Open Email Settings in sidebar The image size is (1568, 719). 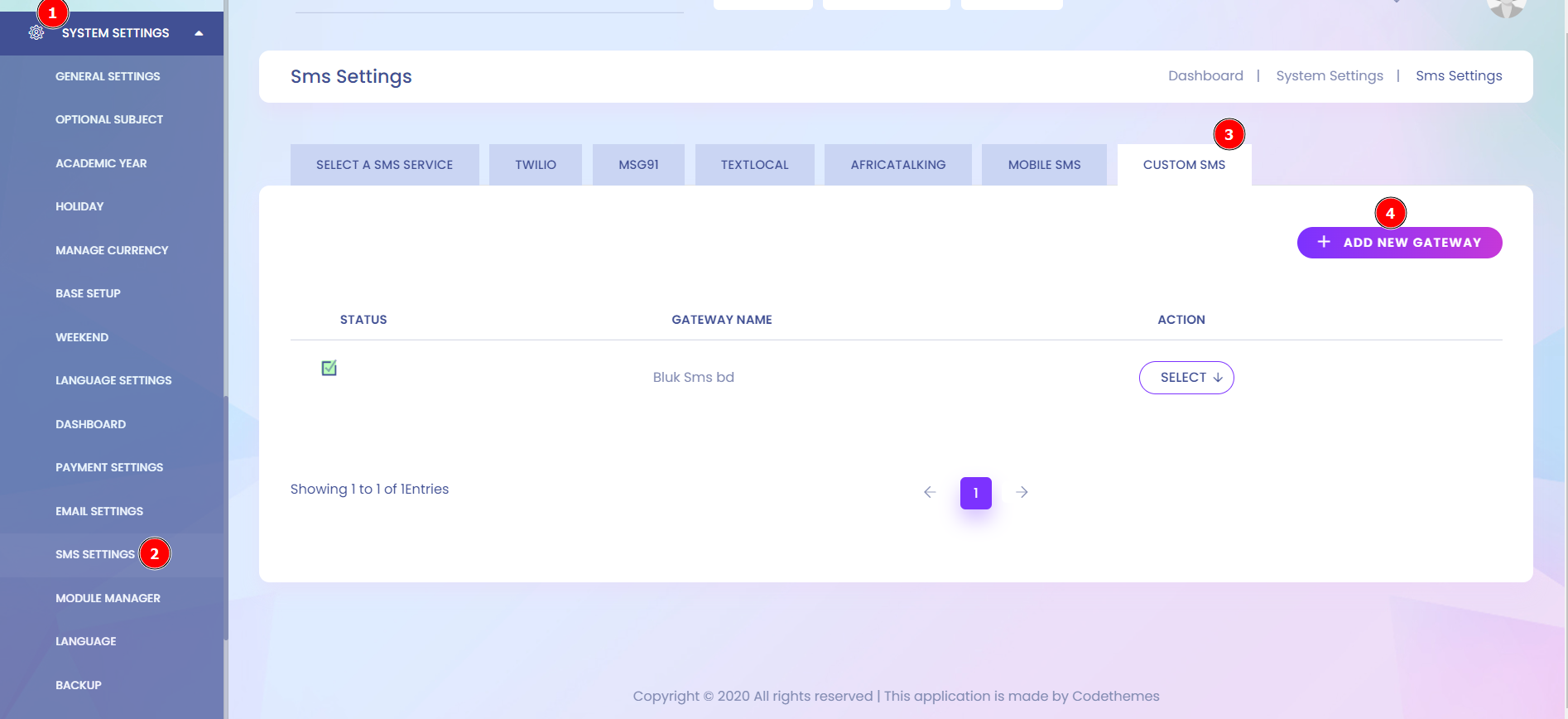click(x=99, y=511)
